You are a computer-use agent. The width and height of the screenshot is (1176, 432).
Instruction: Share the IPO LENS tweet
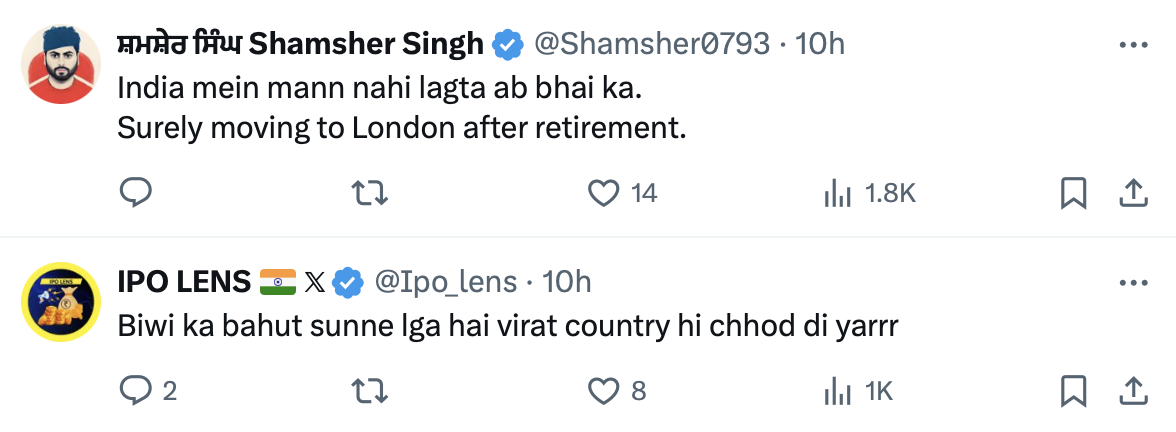pyautogui.click(x=1132, y=391)
